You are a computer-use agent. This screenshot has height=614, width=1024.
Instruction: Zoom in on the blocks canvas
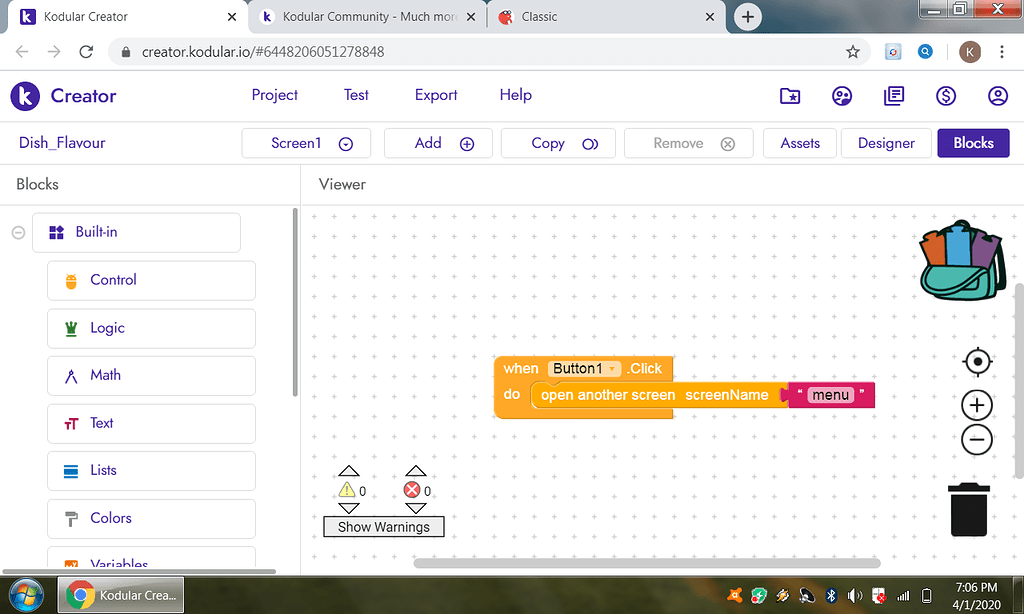[x=976, y=404]
